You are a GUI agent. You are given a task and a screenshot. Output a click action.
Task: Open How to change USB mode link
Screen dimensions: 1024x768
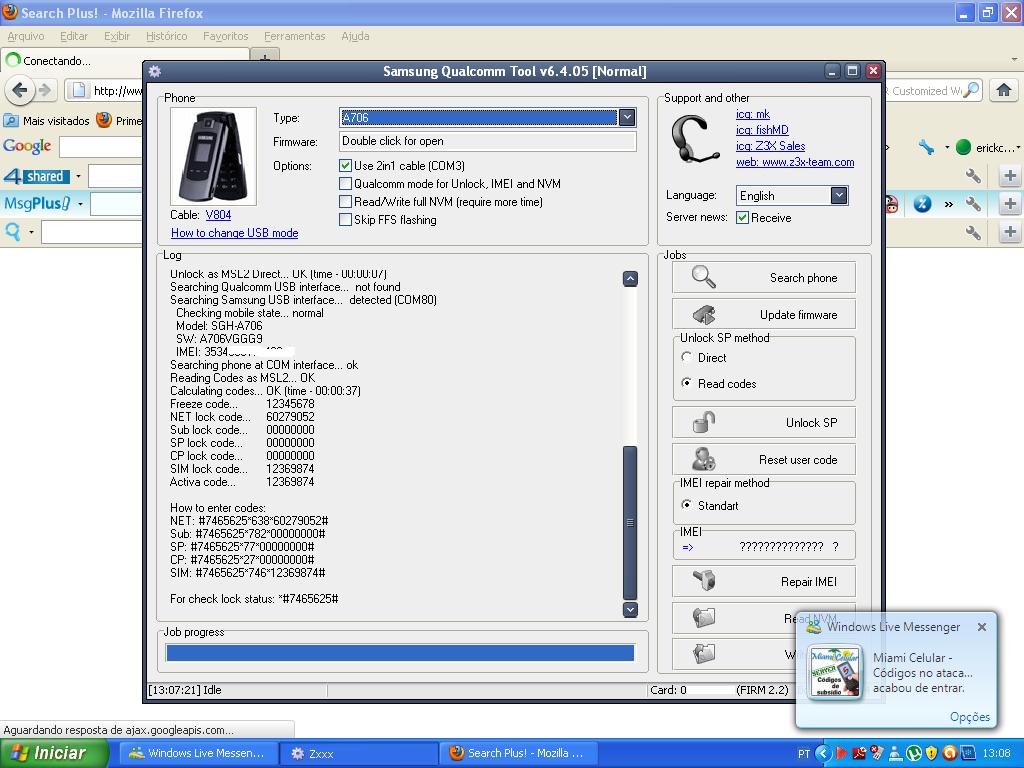point(234,233)
